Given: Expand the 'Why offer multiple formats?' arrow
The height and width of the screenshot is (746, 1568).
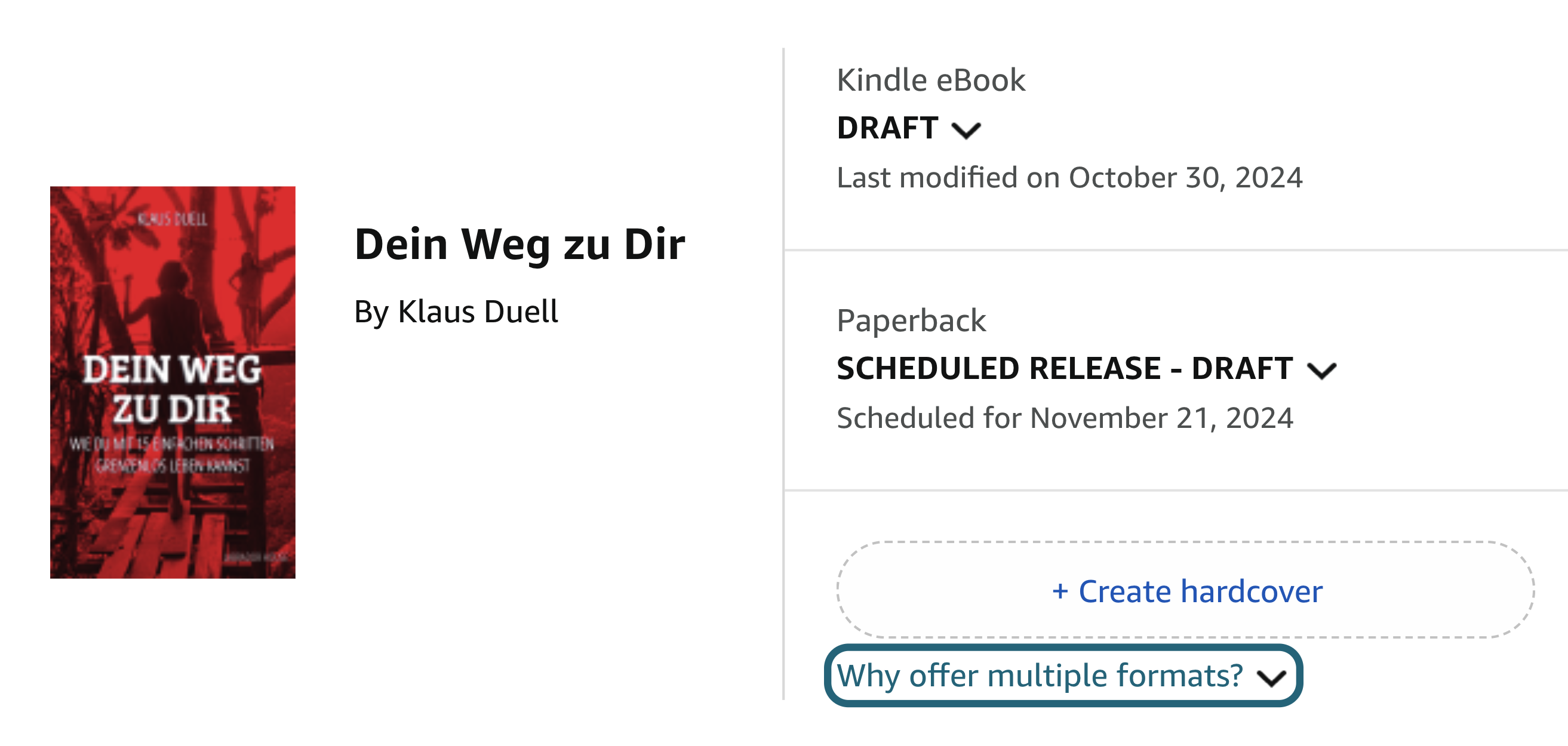Looking at the screenshot, I should 1272,678.
